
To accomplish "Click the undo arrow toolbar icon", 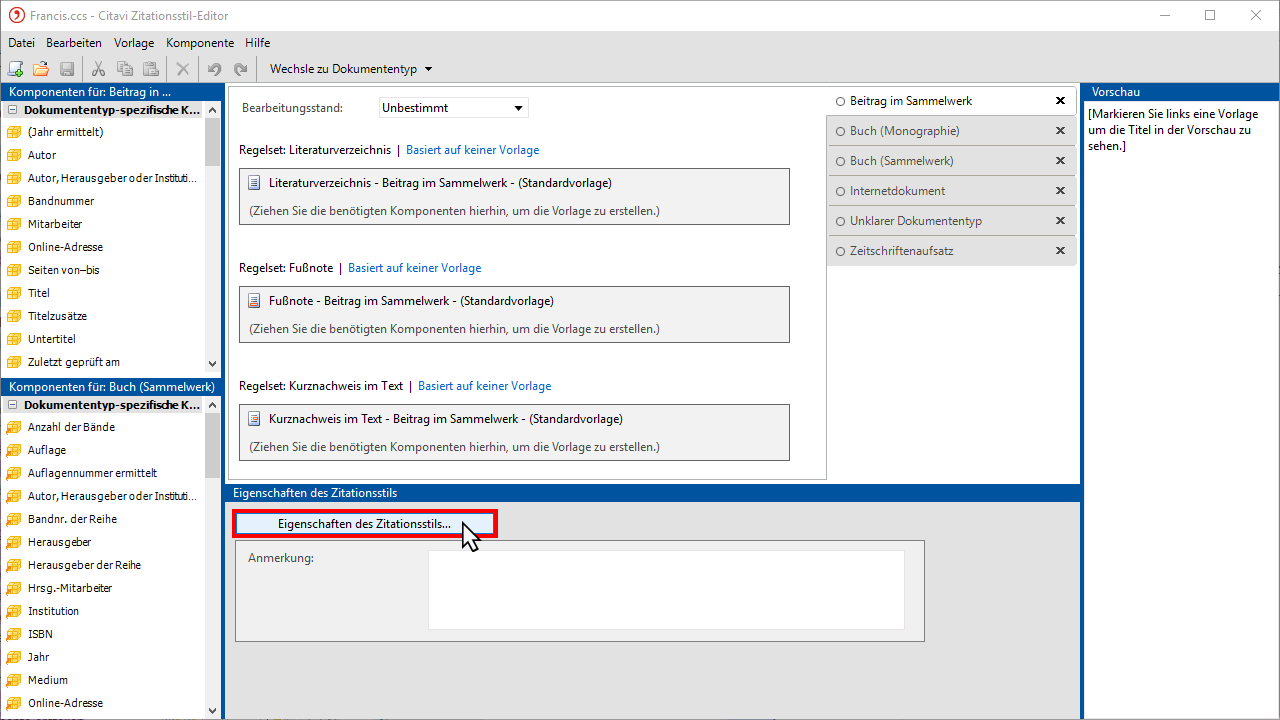I will coord(214,69).
